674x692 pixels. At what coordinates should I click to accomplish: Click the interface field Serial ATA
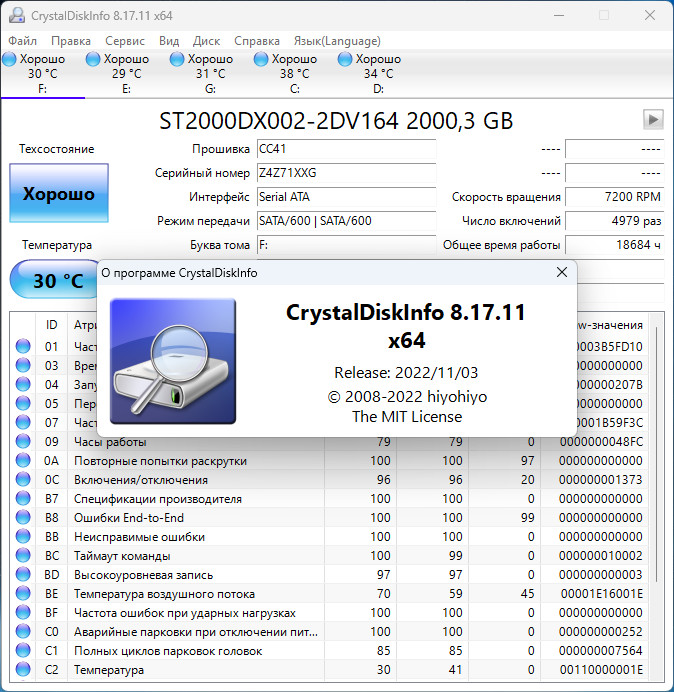tap(346, 197)
